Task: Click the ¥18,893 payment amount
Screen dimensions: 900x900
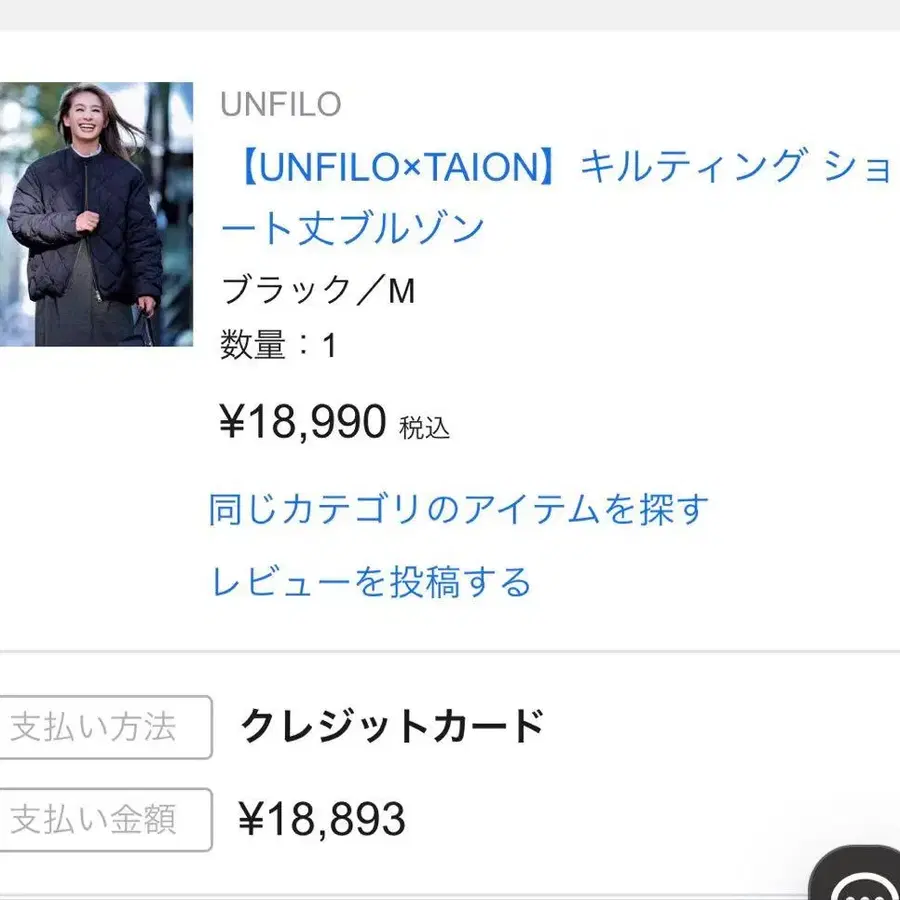Action: pyautogui.click(x=322, y=821)
